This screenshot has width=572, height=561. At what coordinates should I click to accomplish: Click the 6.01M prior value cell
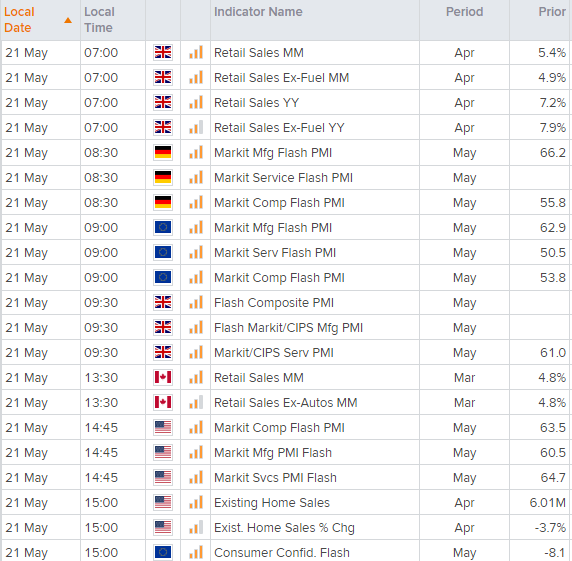[x=547, y=503]
